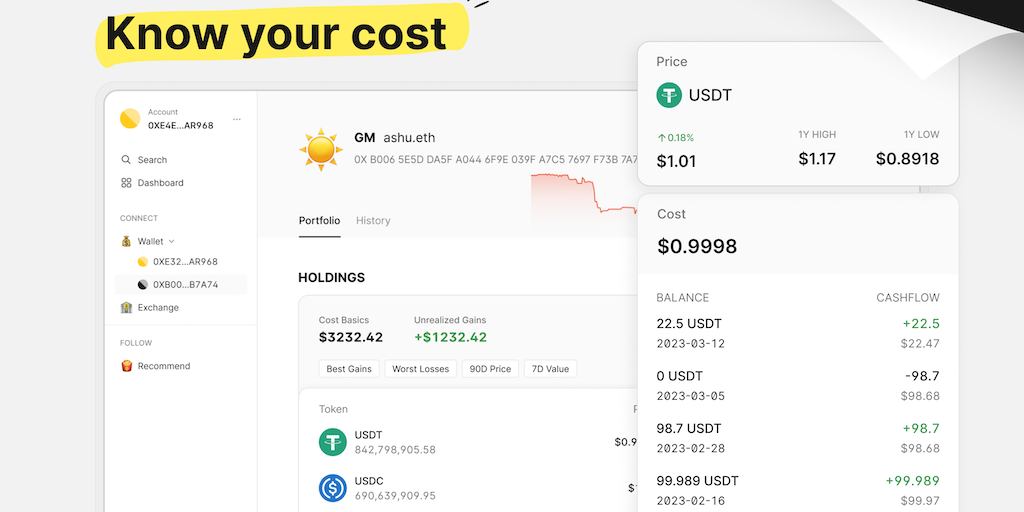Open the account three-dots menu
Screen dimensions: 1024x512
click(237, 119)
